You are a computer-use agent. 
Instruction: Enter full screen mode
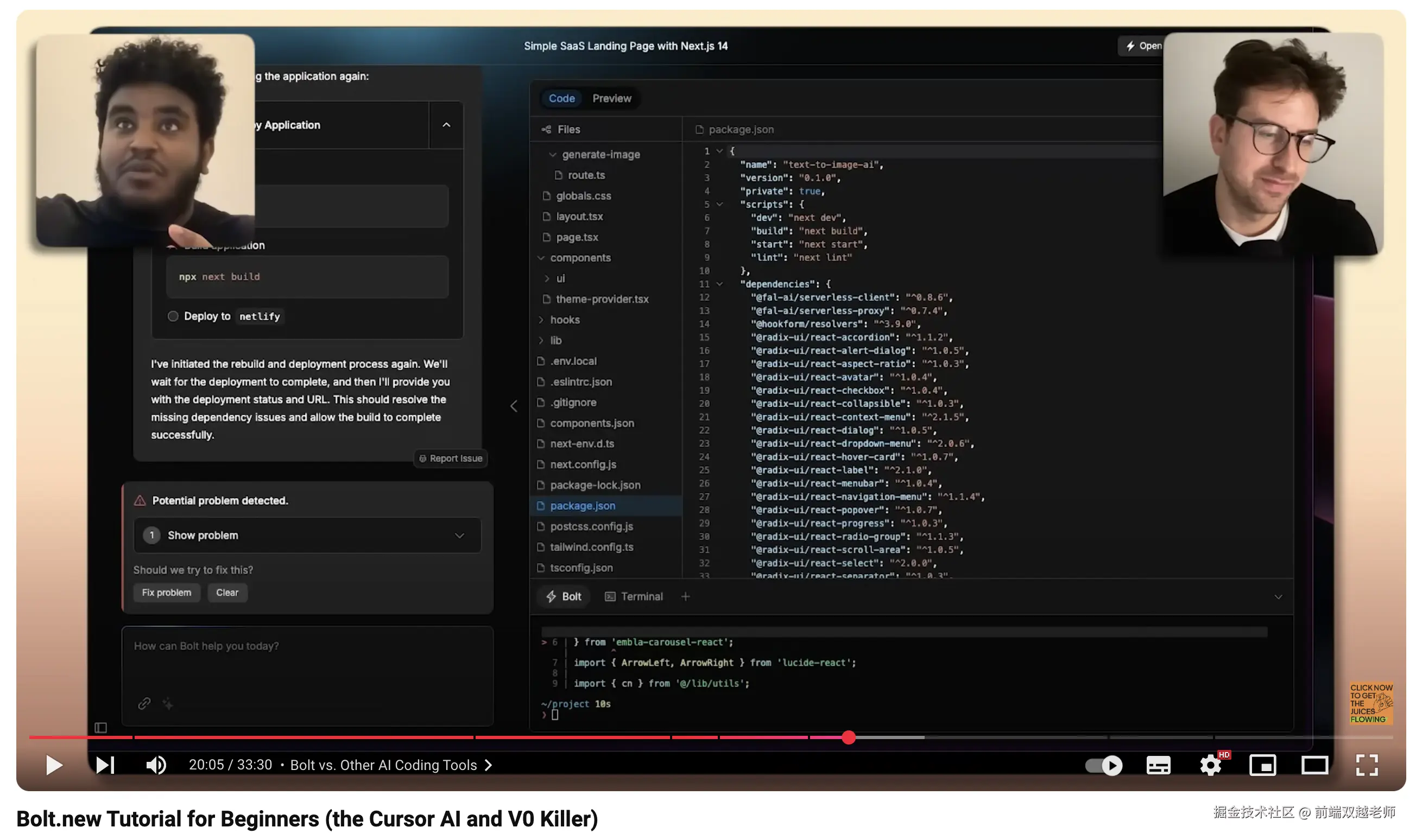pyautogui.click(x=1366, y=765)
